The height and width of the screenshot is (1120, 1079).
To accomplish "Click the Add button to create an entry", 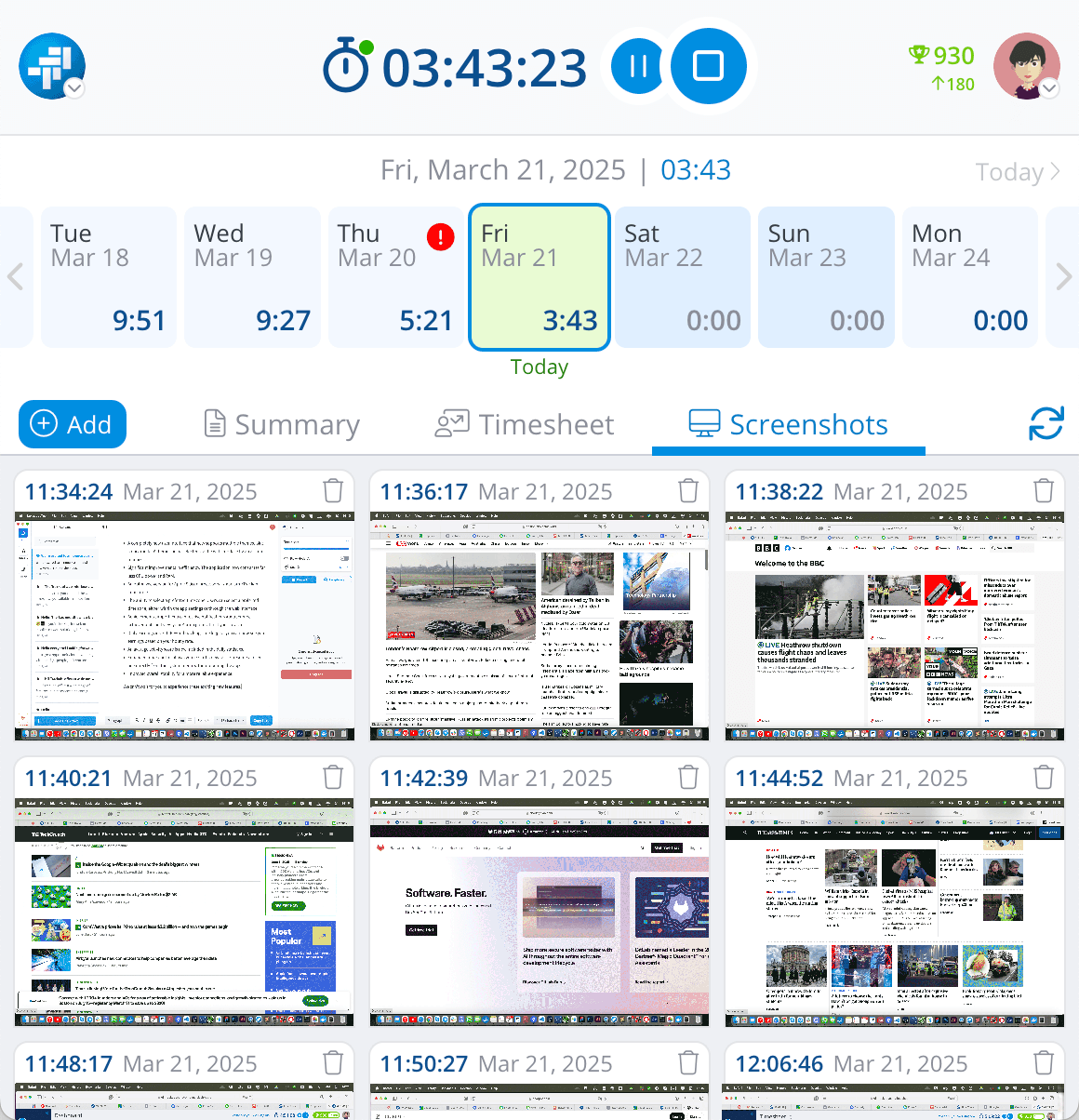I will [x=72, y=423].
